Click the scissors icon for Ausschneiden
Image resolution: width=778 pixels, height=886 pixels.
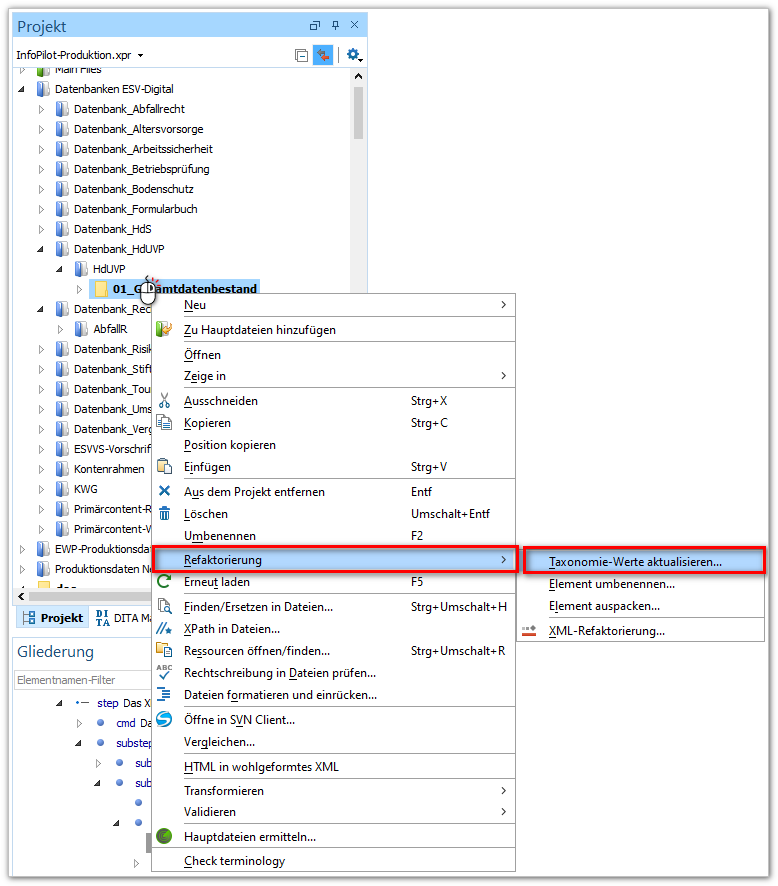pos(164,401)
